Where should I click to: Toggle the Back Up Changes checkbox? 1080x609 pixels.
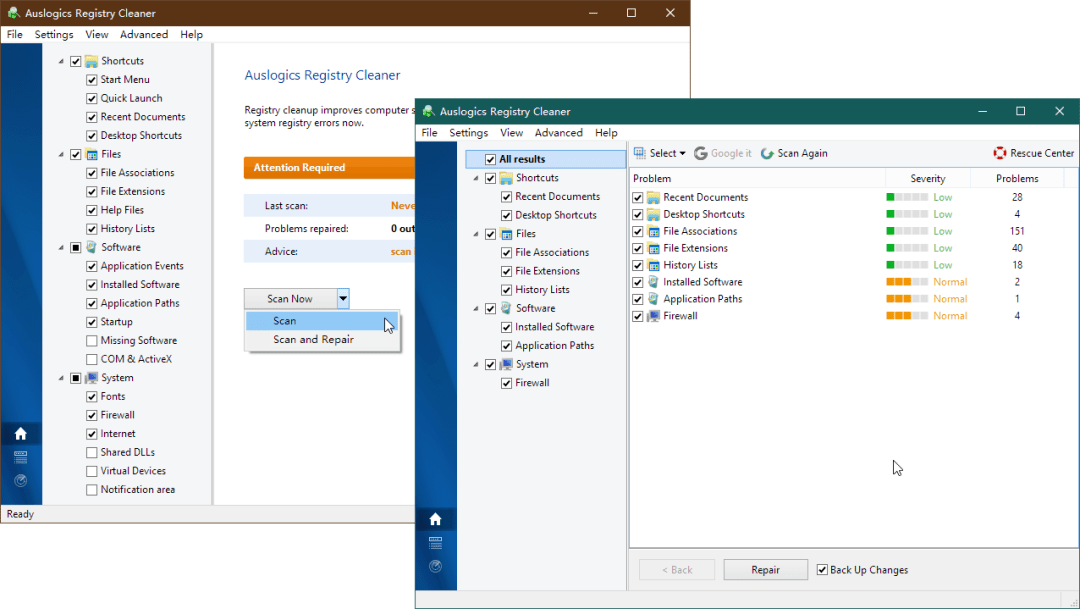point(823,570)
